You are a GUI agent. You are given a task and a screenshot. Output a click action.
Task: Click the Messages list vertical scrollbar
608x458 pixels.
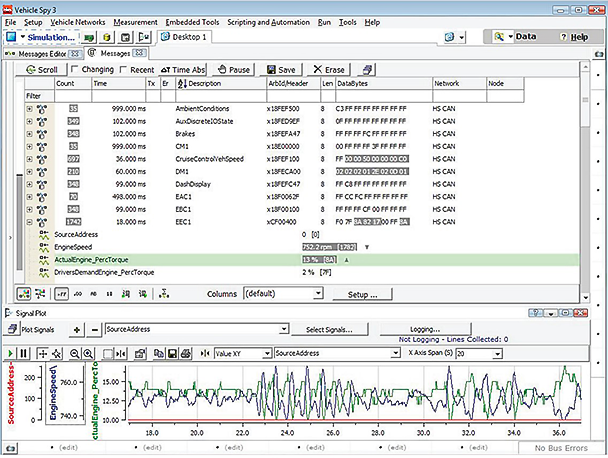[585, 182]
